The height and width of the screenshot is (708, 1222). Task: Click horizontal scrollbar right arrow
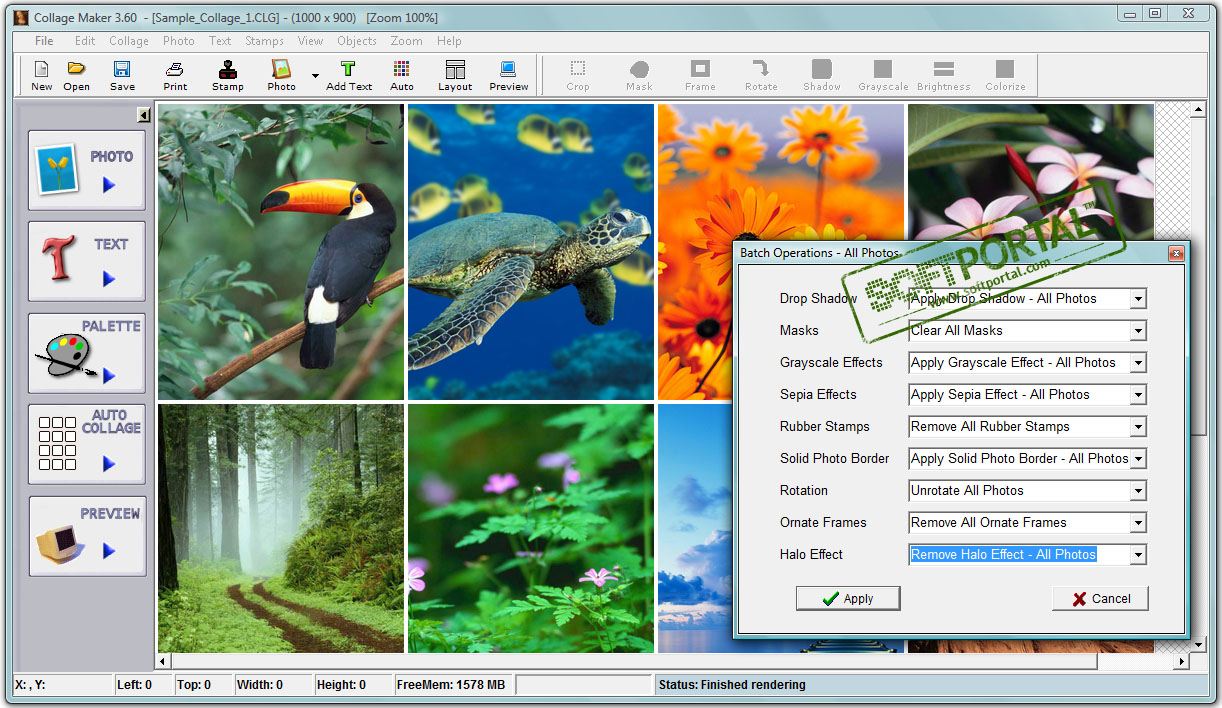(x=1181, y=661)
